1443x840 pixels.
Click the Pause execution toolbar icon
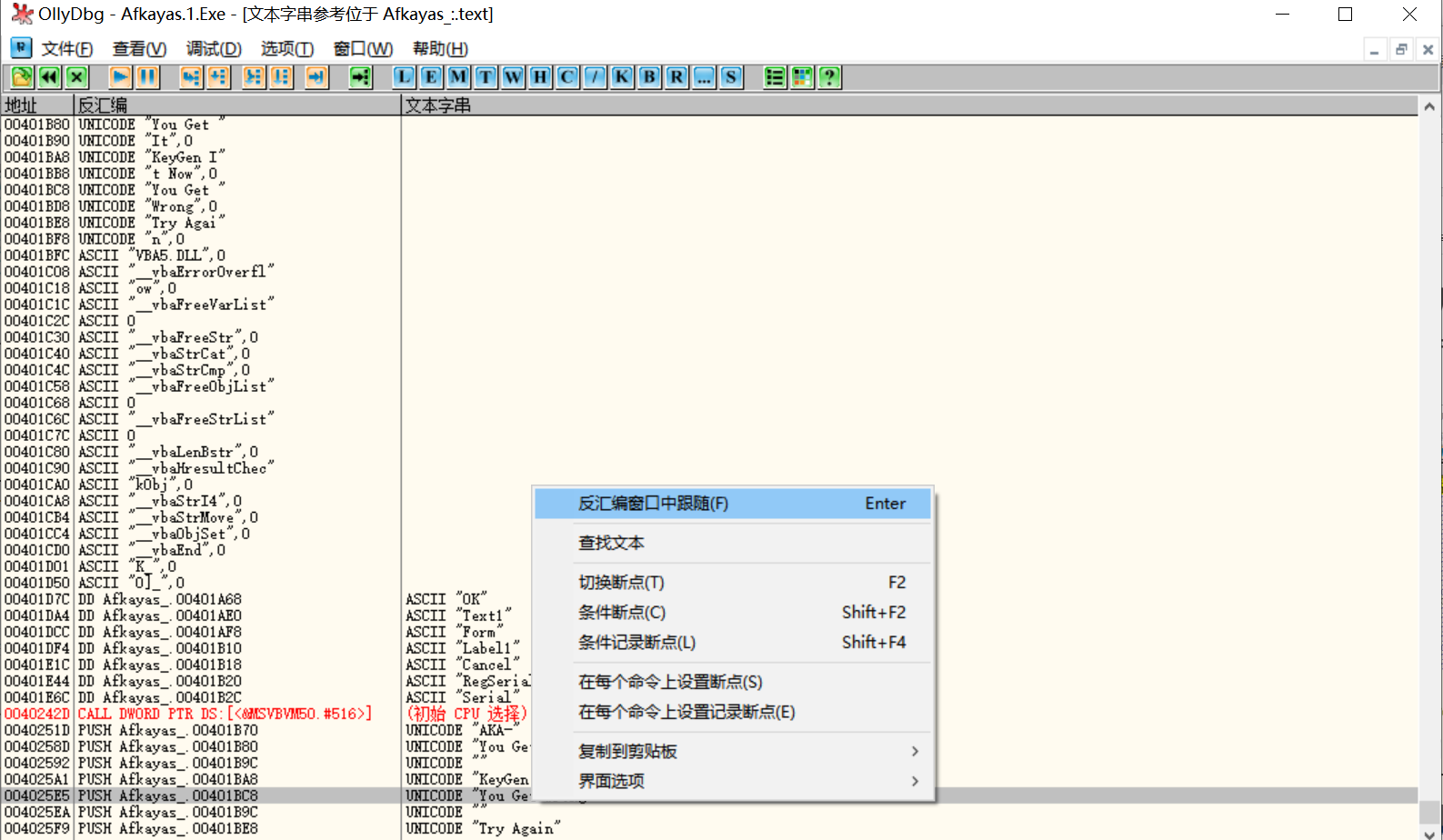pos(147,77)
